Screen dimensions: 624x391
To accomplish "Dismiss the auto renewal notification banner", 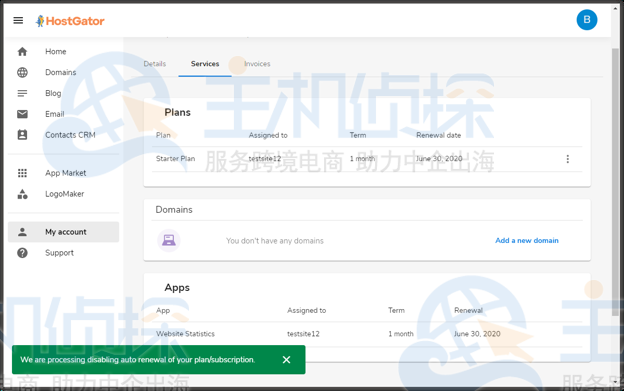I will coord(286,360).
